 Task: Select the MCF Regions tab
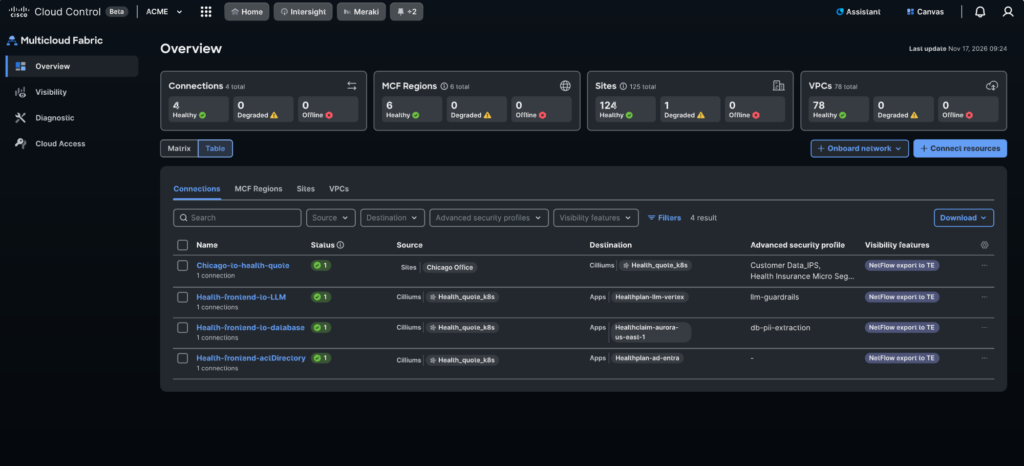click(x=259, y=189)
